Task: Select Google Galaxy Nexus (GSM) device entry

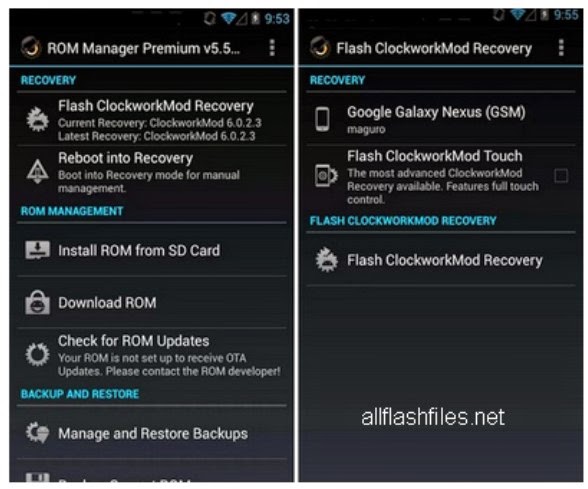Action: [441, 119]
